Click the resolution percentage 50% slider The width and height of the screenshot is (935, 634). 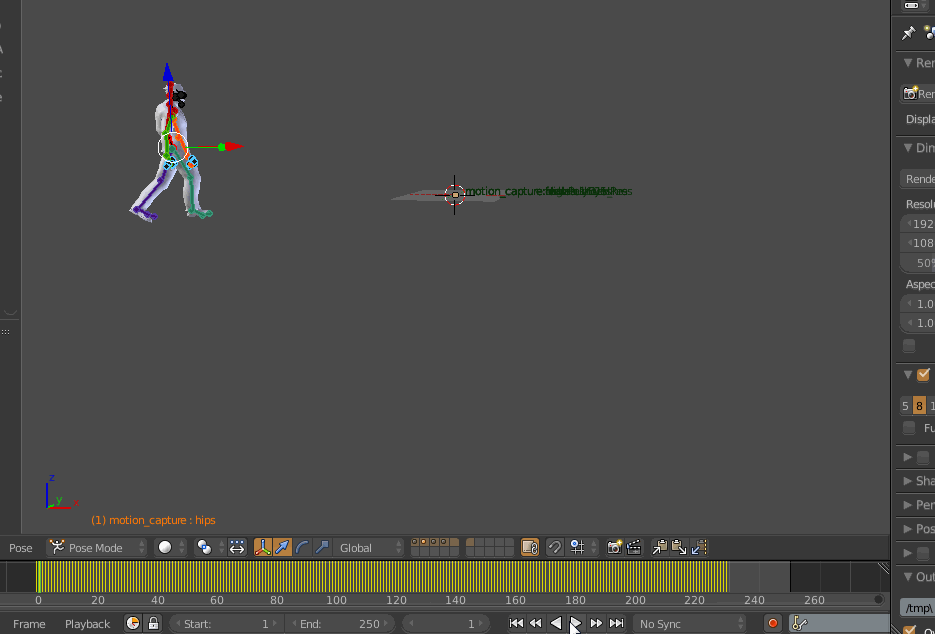[917, 262]
